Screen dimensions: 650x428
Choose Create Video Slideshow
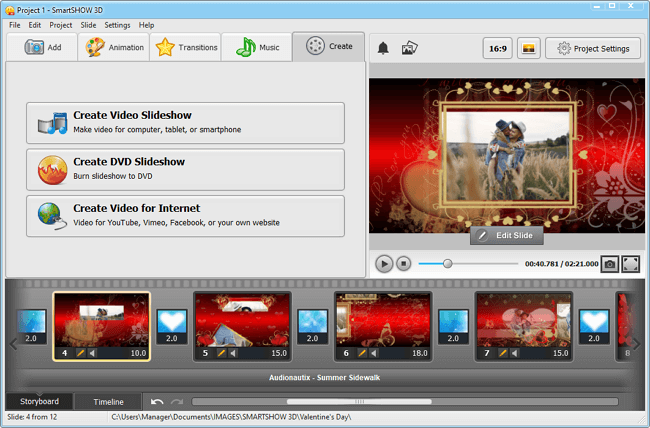(185, 123)
